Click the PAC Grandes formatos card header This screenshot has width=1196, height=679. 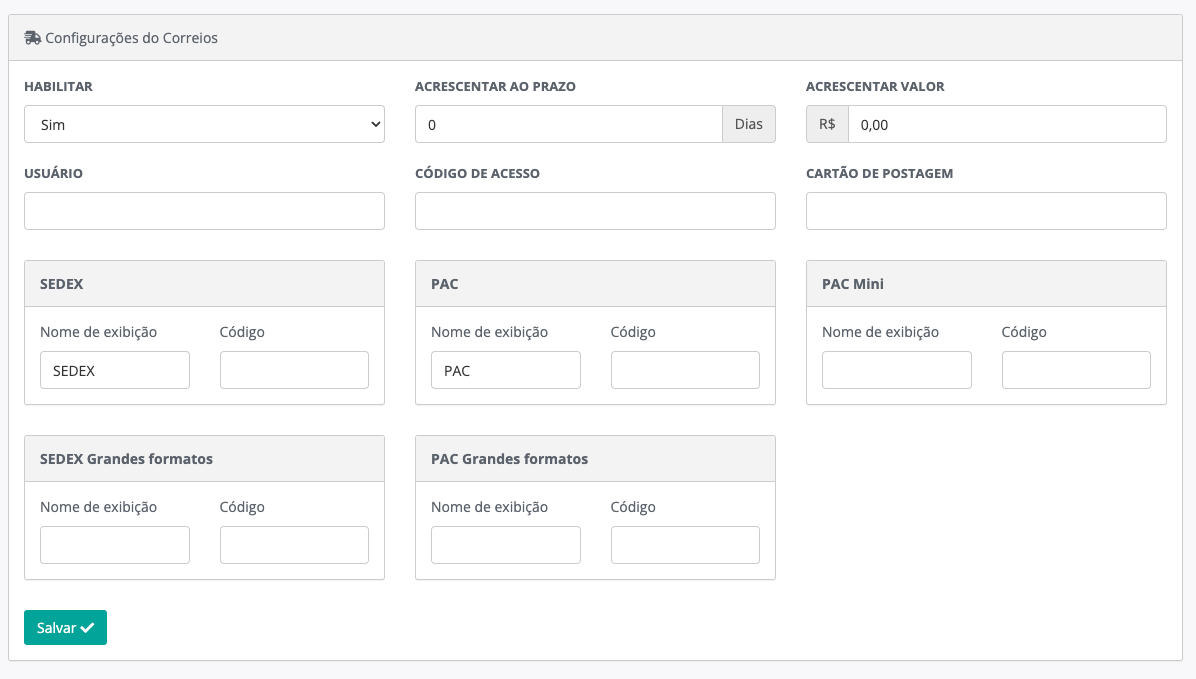tap(595, 459)
